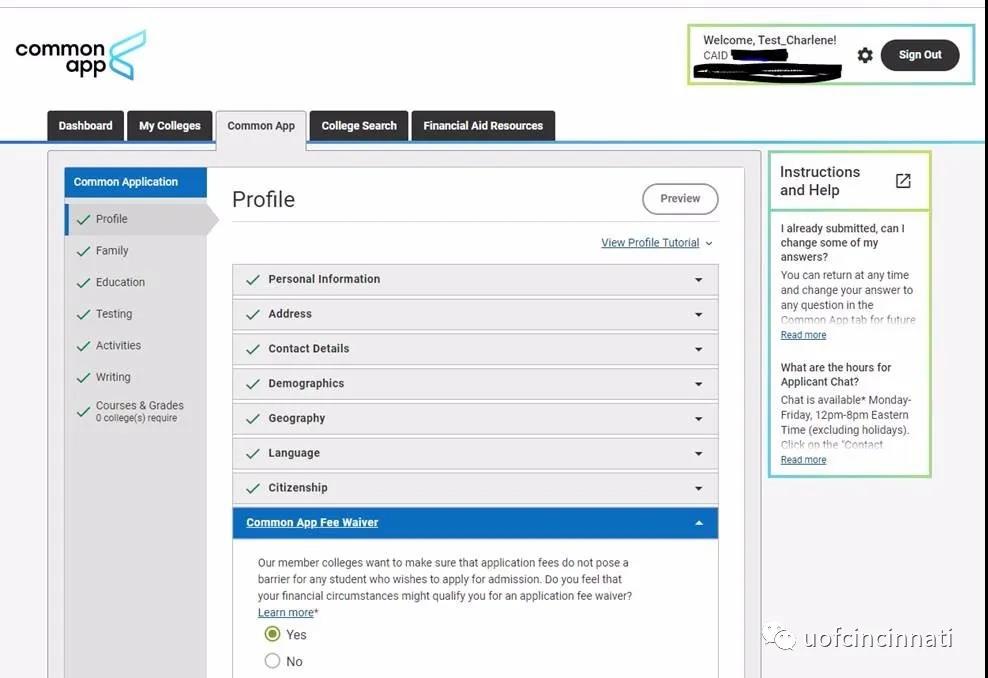
Task: Expand Demographics section arrow
Action: tap(698, 384)
